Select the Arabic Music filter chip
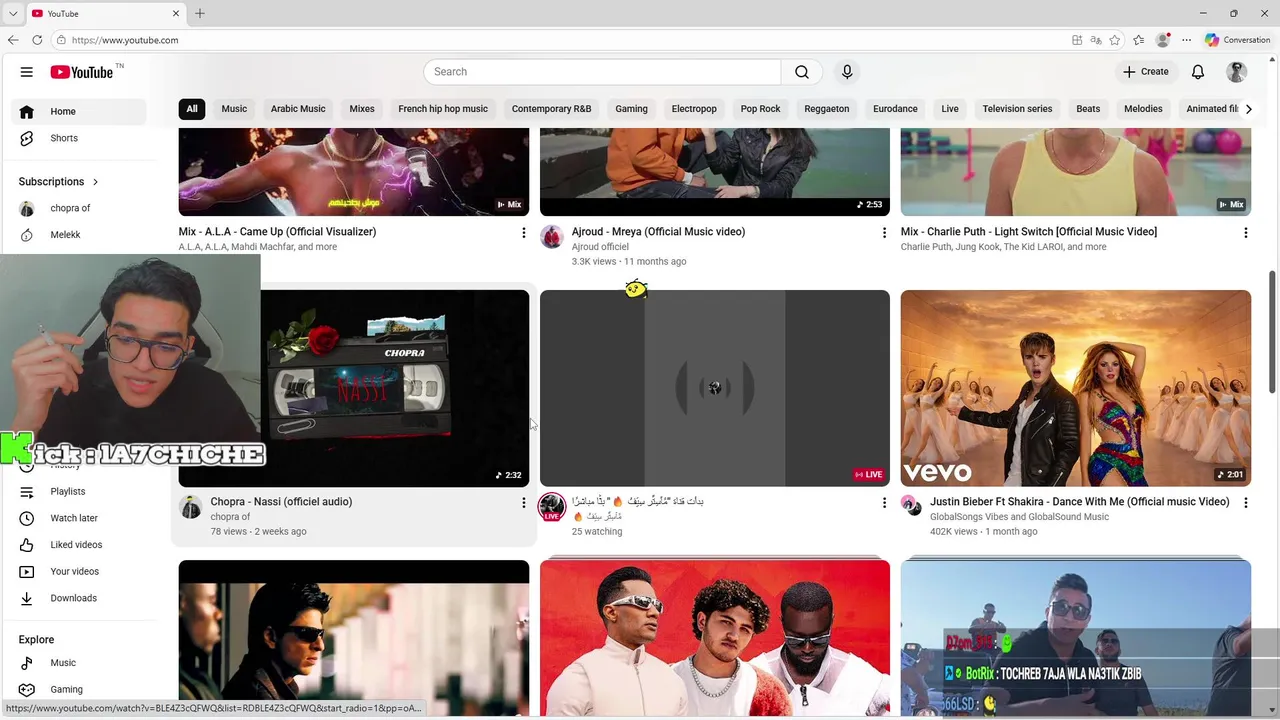The image size is (1280, 720). pyautogui.click(x=298, y=109)
